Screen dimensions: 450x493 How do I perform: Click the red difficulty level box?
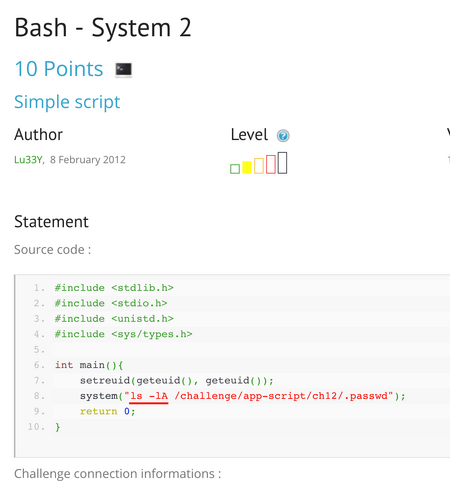tap(271, 164)
